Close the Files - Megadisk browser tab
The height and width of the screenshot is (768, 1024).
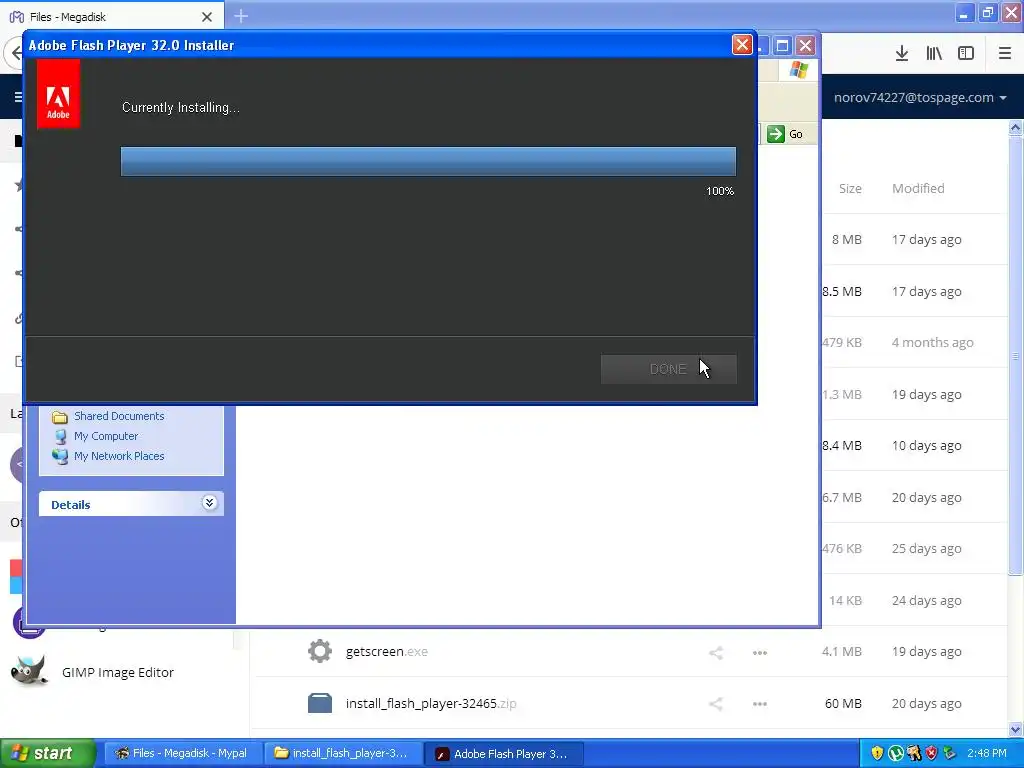coord(207,17)
